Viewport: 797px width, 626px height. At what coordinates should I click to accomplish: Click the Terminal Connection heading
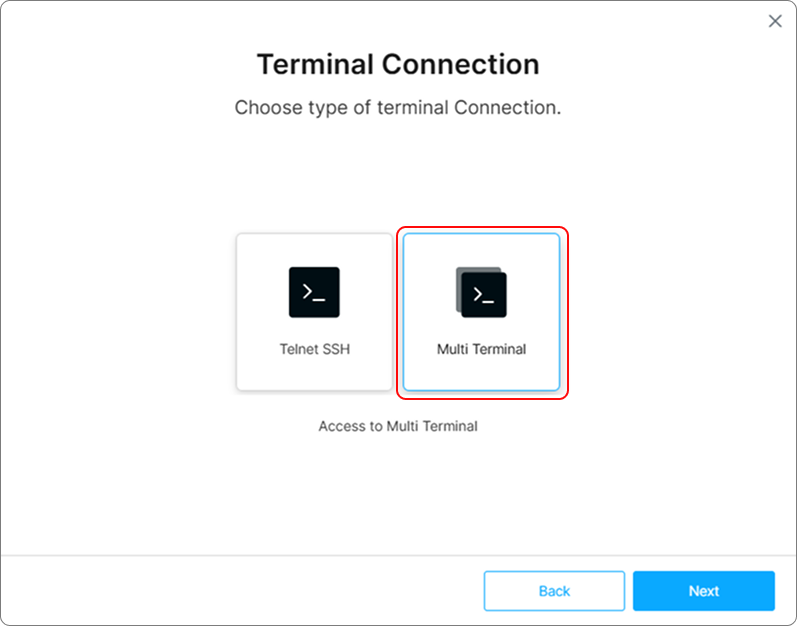pos(398,65)
